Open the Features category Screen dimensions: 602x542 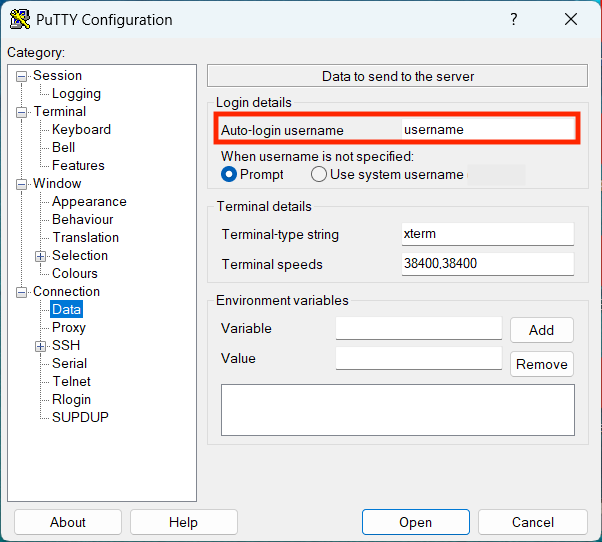click(x=78, y=165)
